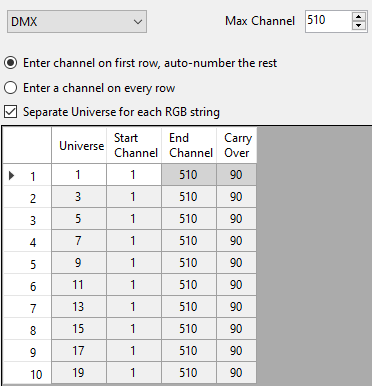Viewport: 372px width, 386px height.
Task: Select row header number 10
Action: 27,373
